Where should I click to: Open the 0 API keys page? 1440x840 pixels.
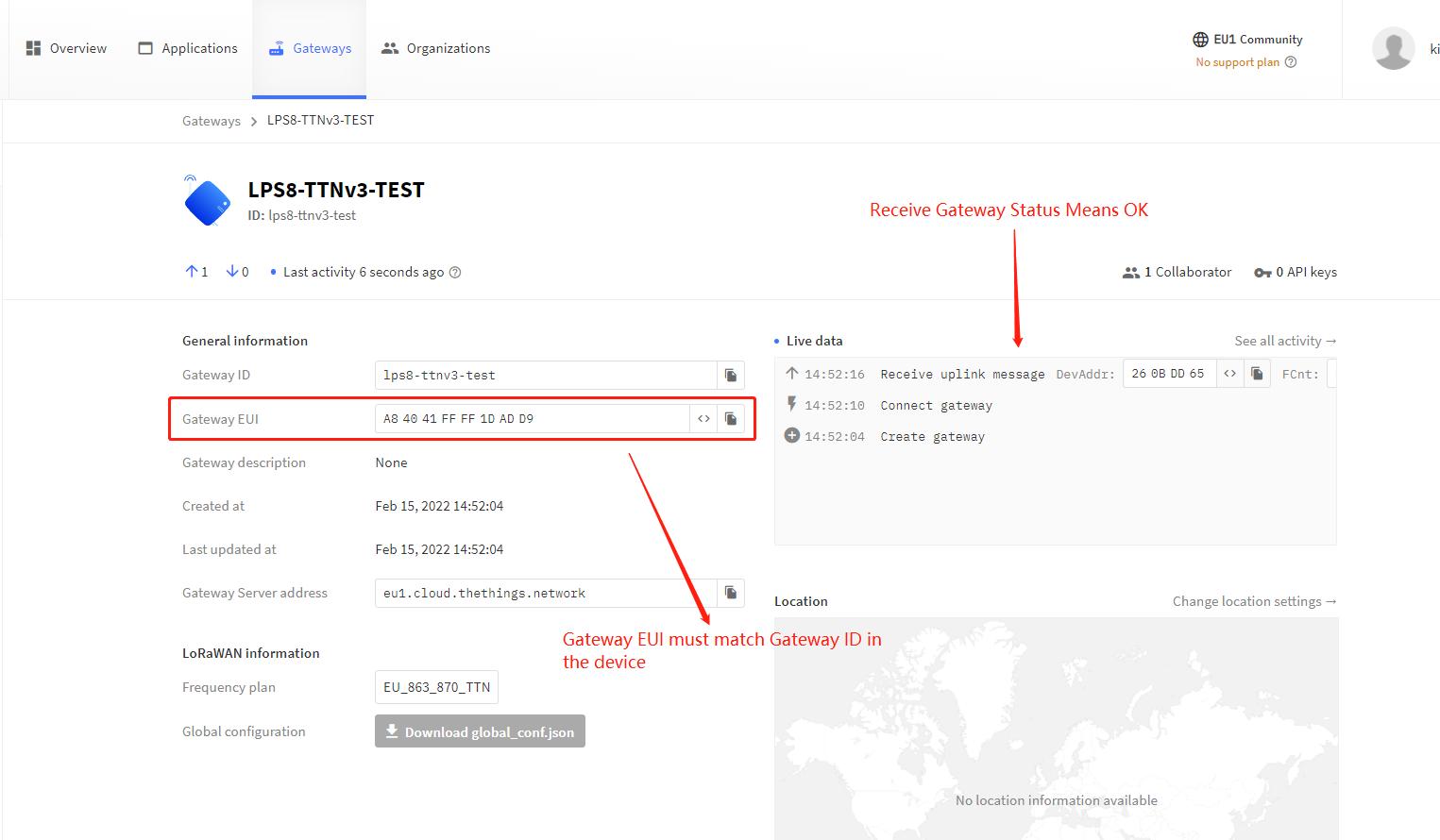coord(1296,272)
